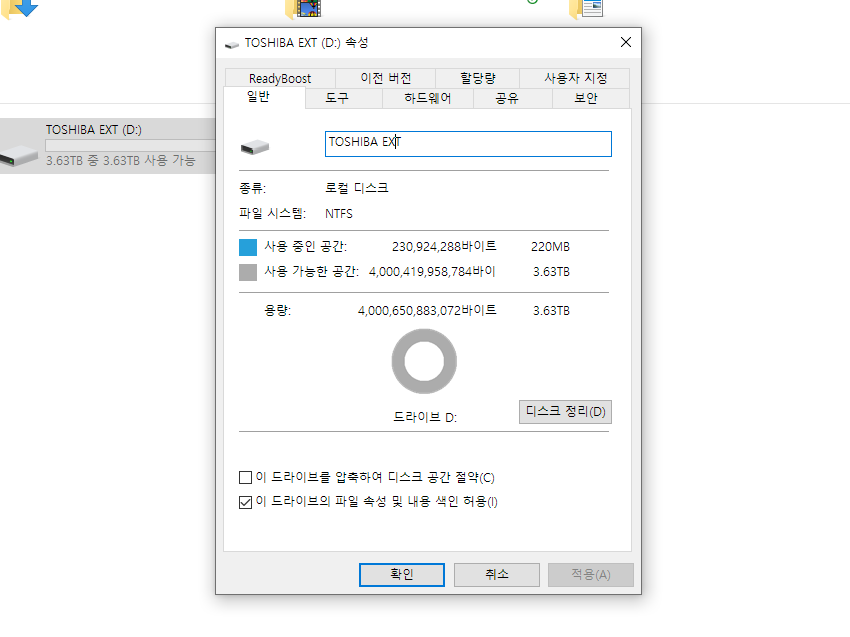
Task: Click the 사용 중인 공간 label
Action: click(x=306, y=247)
